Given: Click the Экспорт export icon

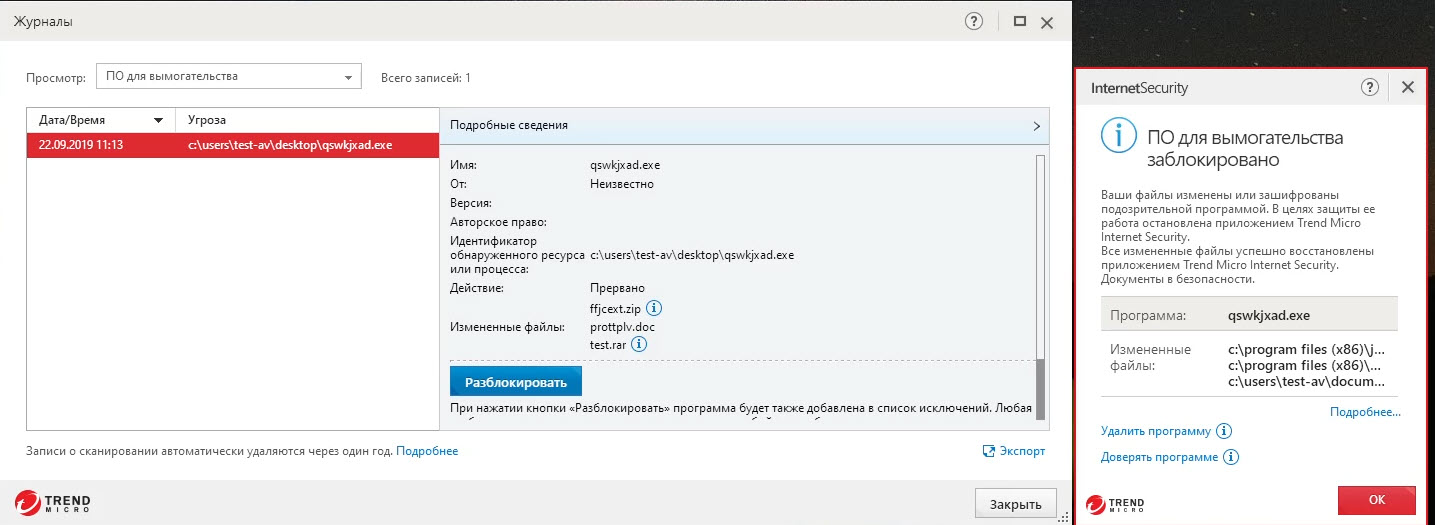Looking at the screenshot, I should tap(989, 451).
